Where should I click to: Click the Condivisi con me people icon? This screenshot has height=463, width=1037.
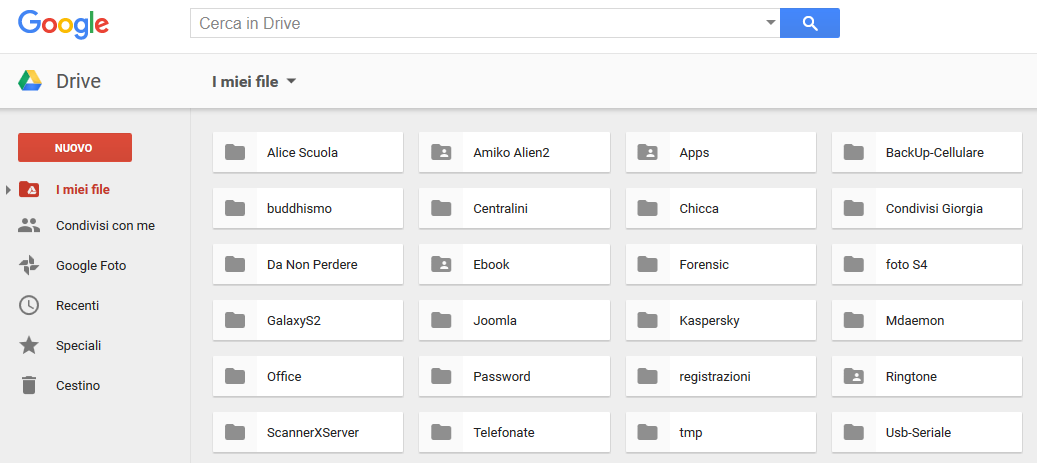pos(29,226)
